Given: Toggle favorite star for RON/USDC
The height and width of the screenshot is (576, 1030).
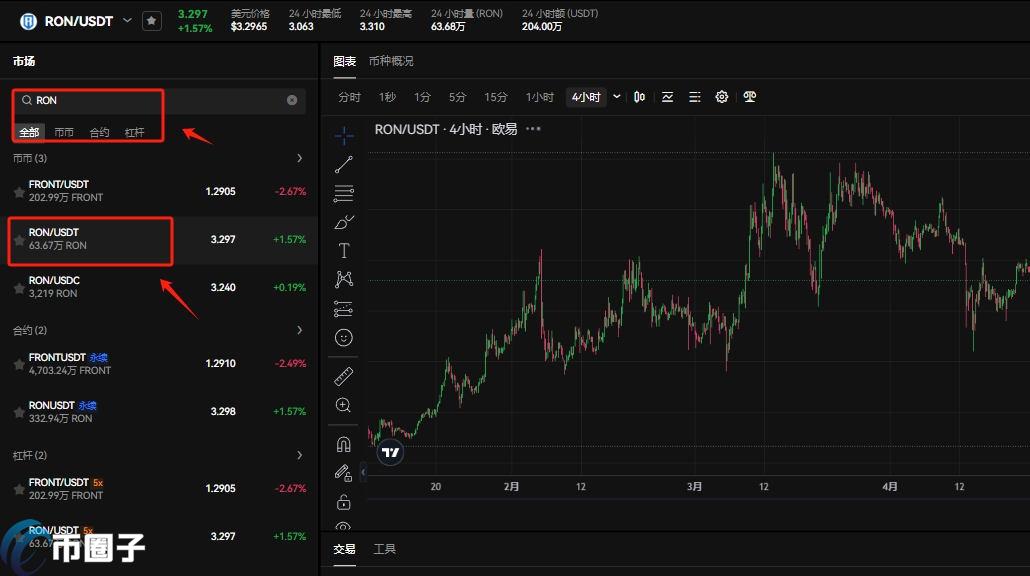Looking at the screenshot, I should [18, 288].
